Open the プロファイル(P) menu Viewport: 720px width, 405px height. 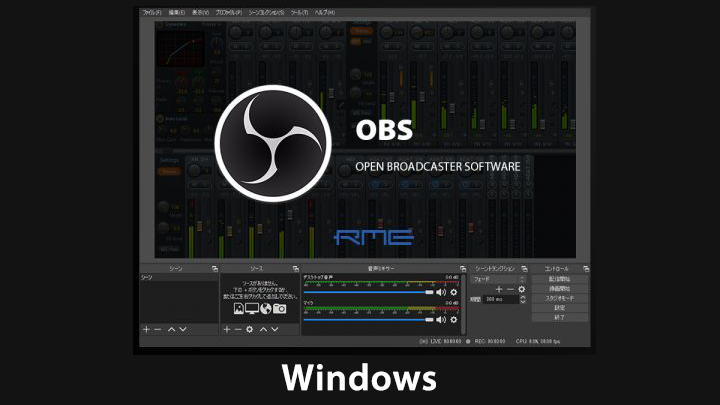point(228,13)
